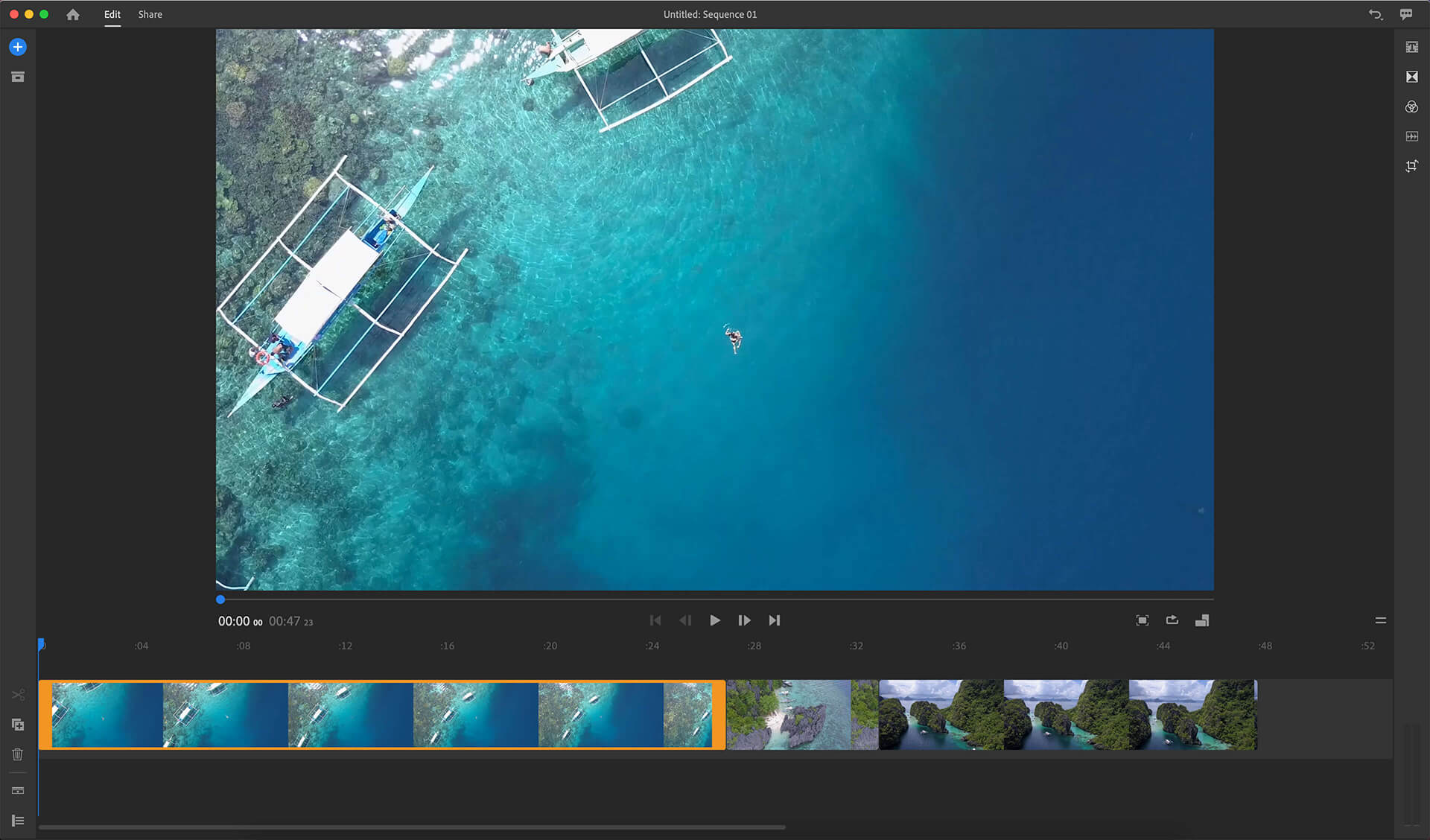Click the :36 mark on the ruler
Image resolution: width=1430 pixels, height=840 pixels.
pos(959,646)
